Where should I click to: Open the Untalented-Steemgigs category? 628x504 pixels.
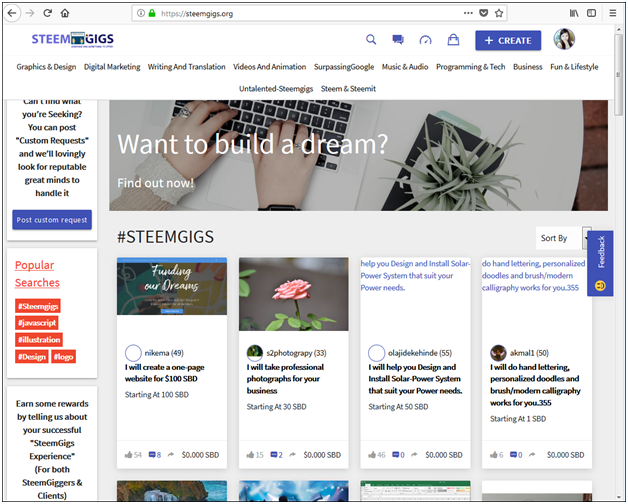pyautogui.click(x=276, y=89)
